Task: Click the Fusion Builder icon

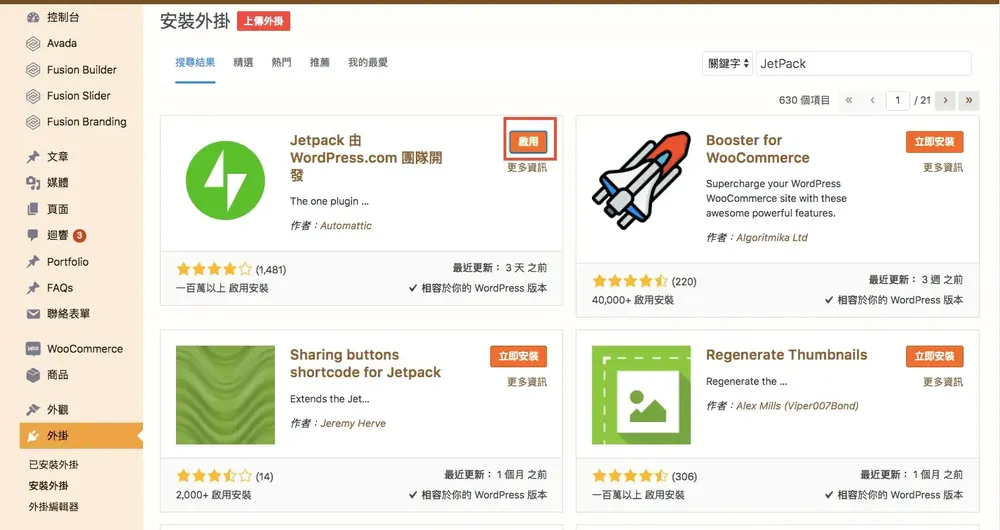Action: [x=33, y=70]
